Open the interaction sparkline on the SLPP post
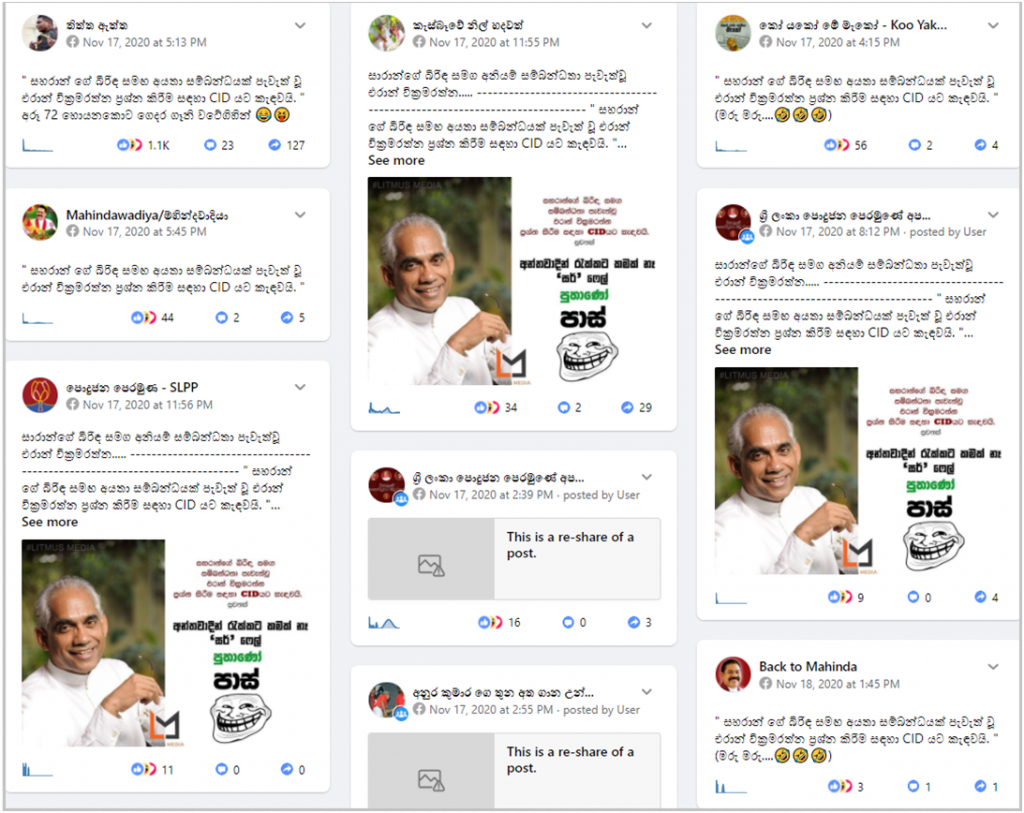The width and height of the screenshot is (1024, 813). coord(37,769)
